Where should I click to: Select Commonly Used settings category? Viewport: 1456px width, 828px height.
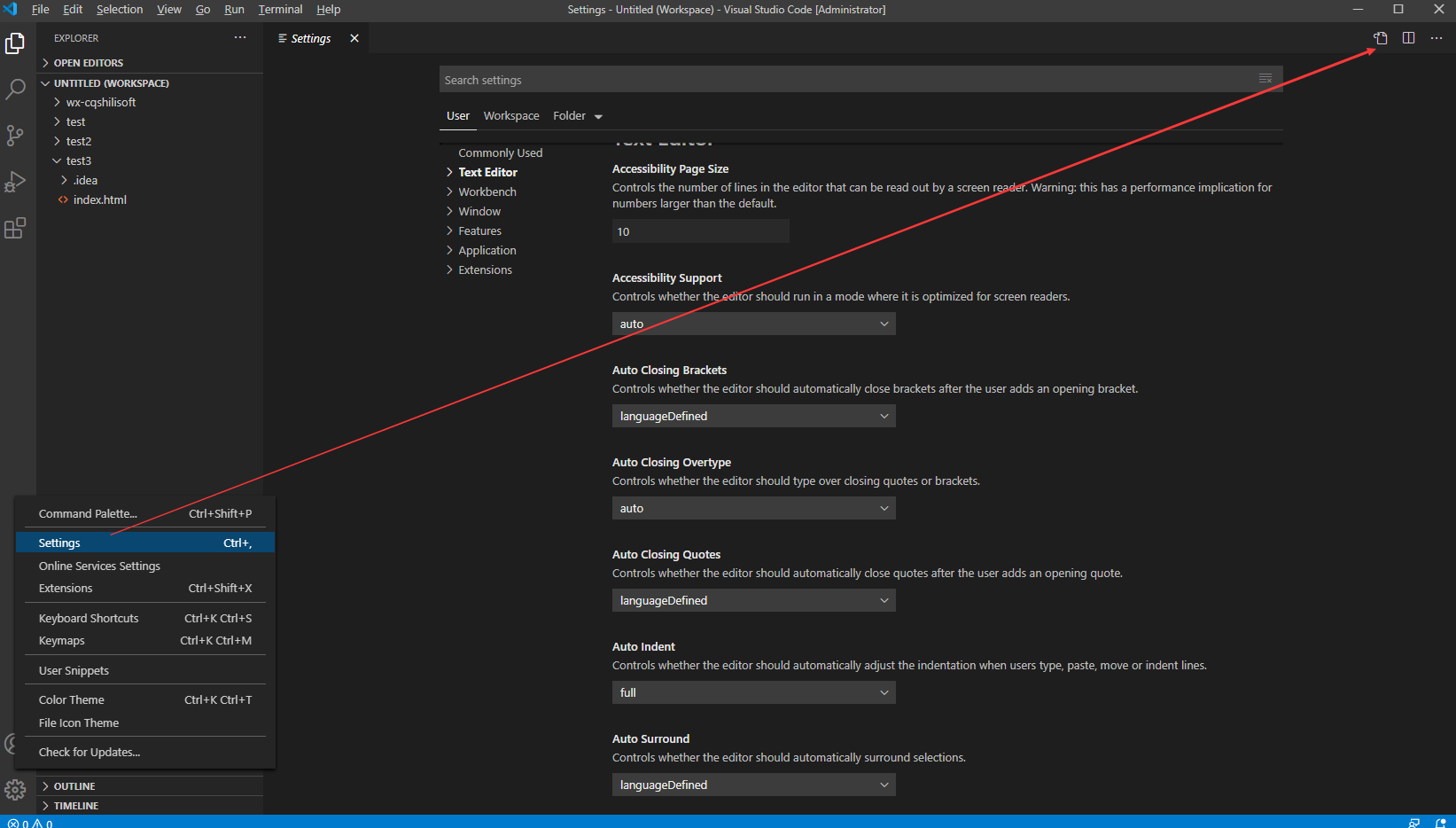coord(501,152)
